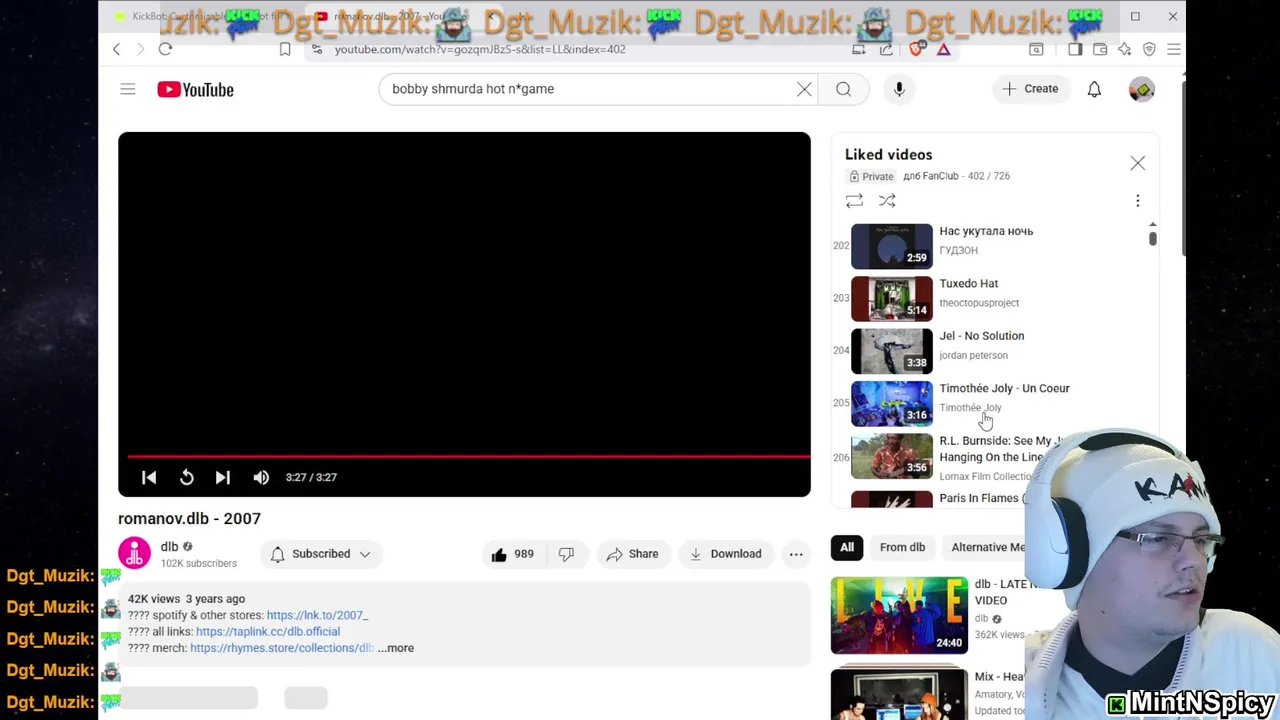Screen dimensions: 1280x720
Task: Go to YouTube home via logo
Action: [195, 89]
